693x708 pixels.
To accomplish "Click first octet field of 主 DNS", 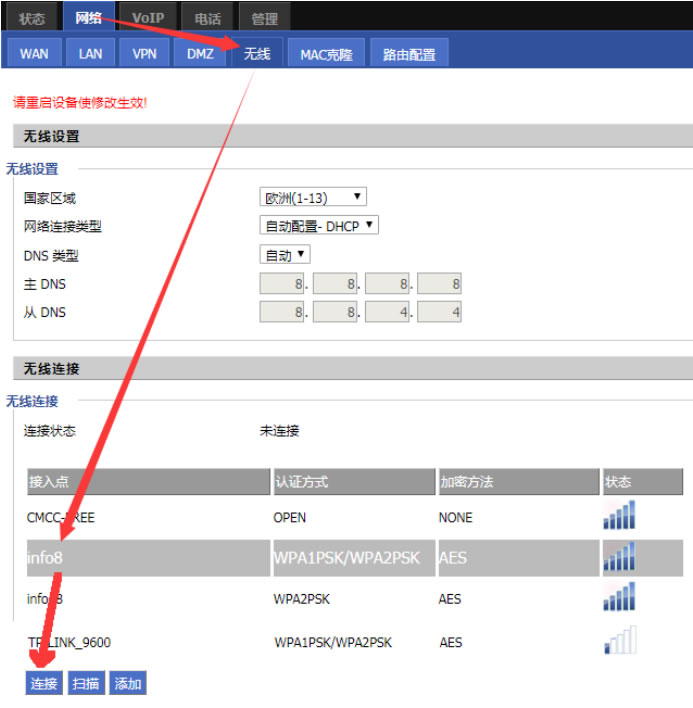I will [x=282, y=284].
